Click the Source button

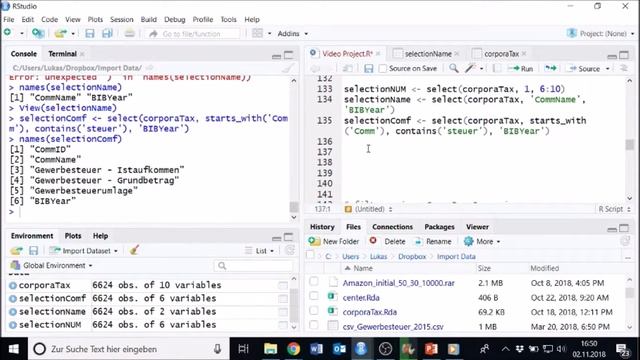coord(585,69)
